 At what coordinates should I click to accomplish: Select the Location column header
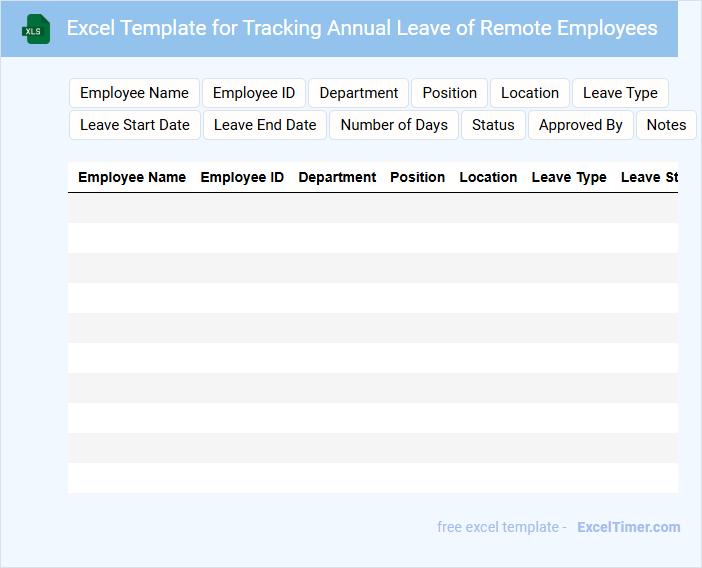488,177
